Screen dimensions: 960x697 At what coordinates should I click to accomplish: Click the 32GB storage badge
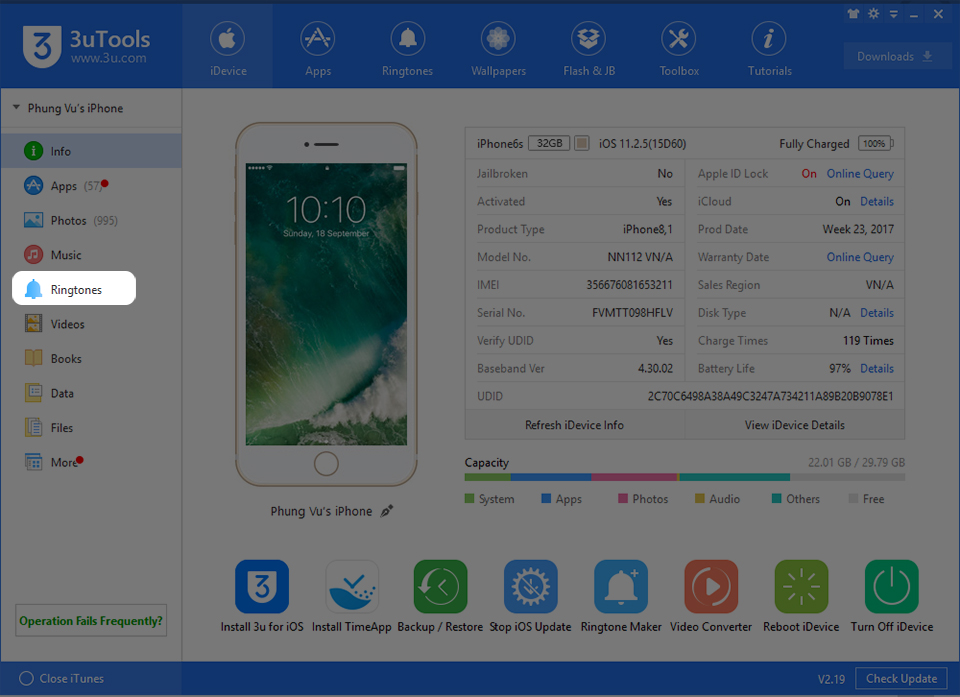coord(549,143)
